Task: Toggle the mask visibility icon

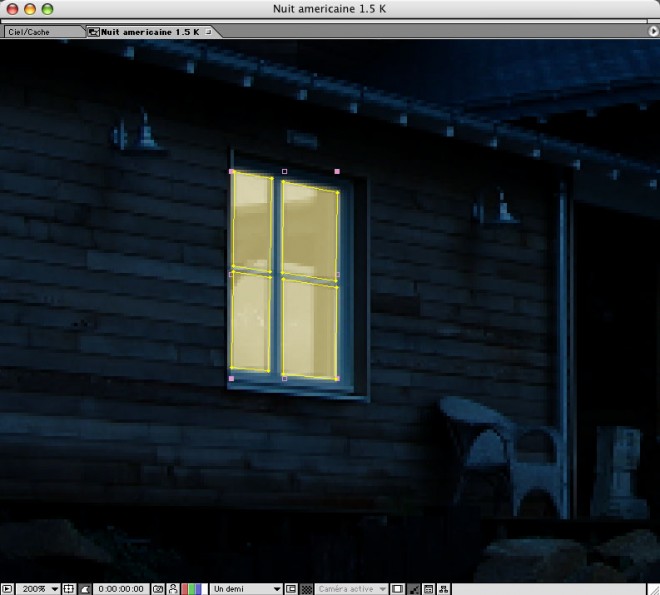Action: tap(85, 589)
